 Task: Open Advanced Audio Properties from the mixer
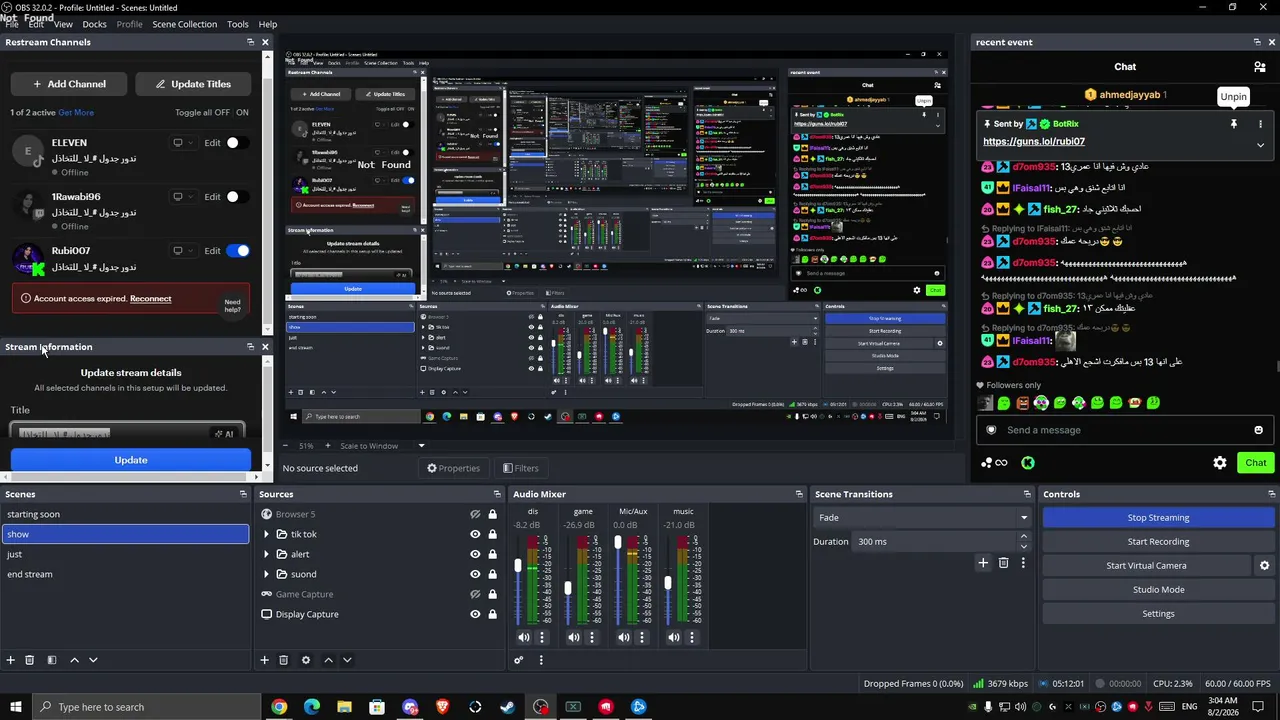click(x=518, y=660)
